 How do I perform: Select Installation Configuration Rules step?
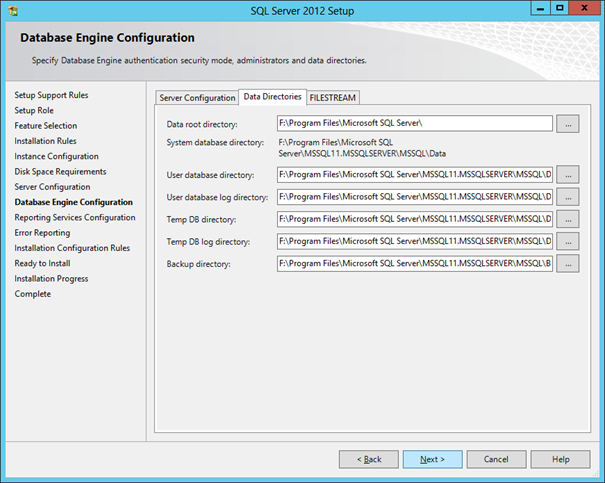72,248
